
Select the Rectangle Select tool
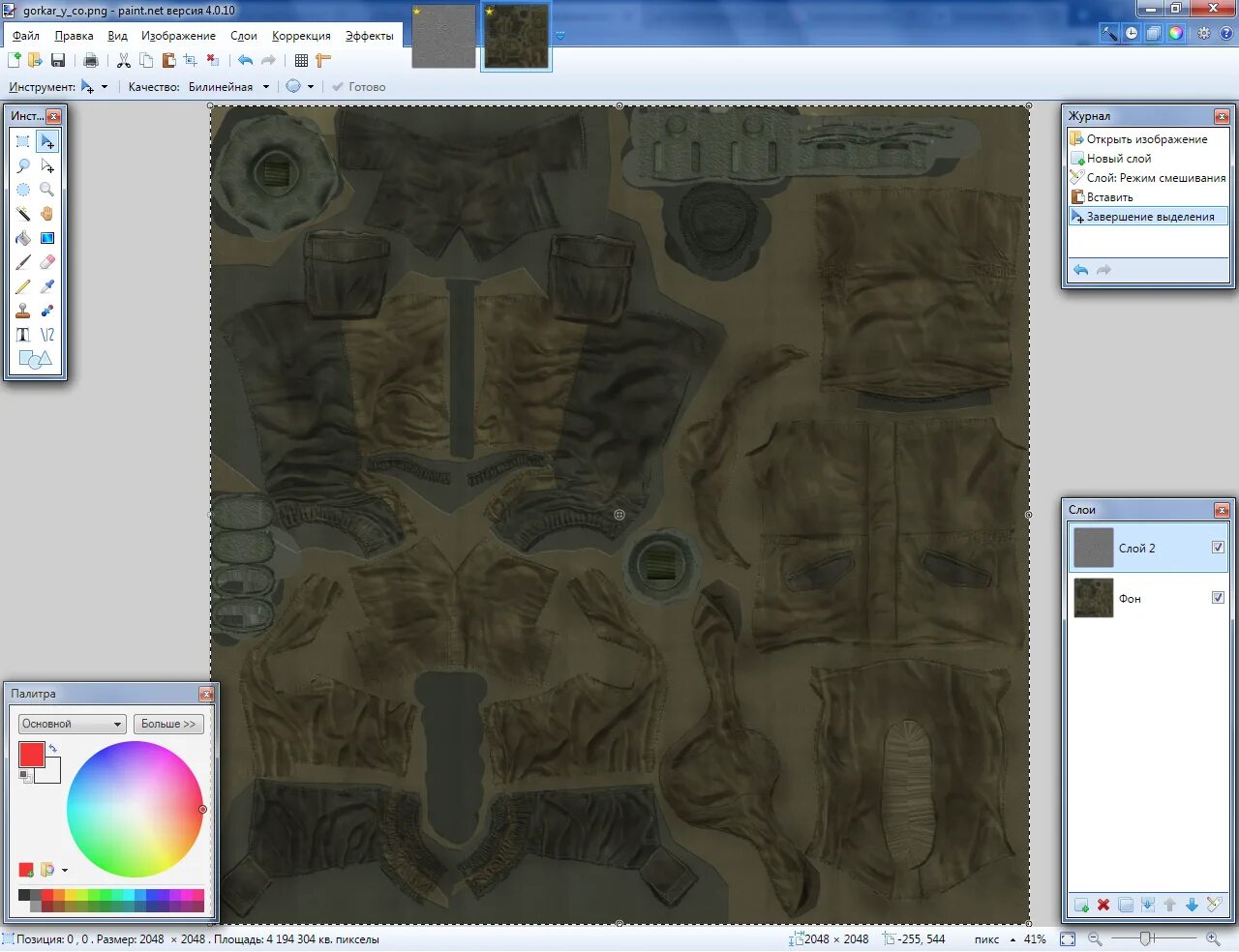click(23, 141)
